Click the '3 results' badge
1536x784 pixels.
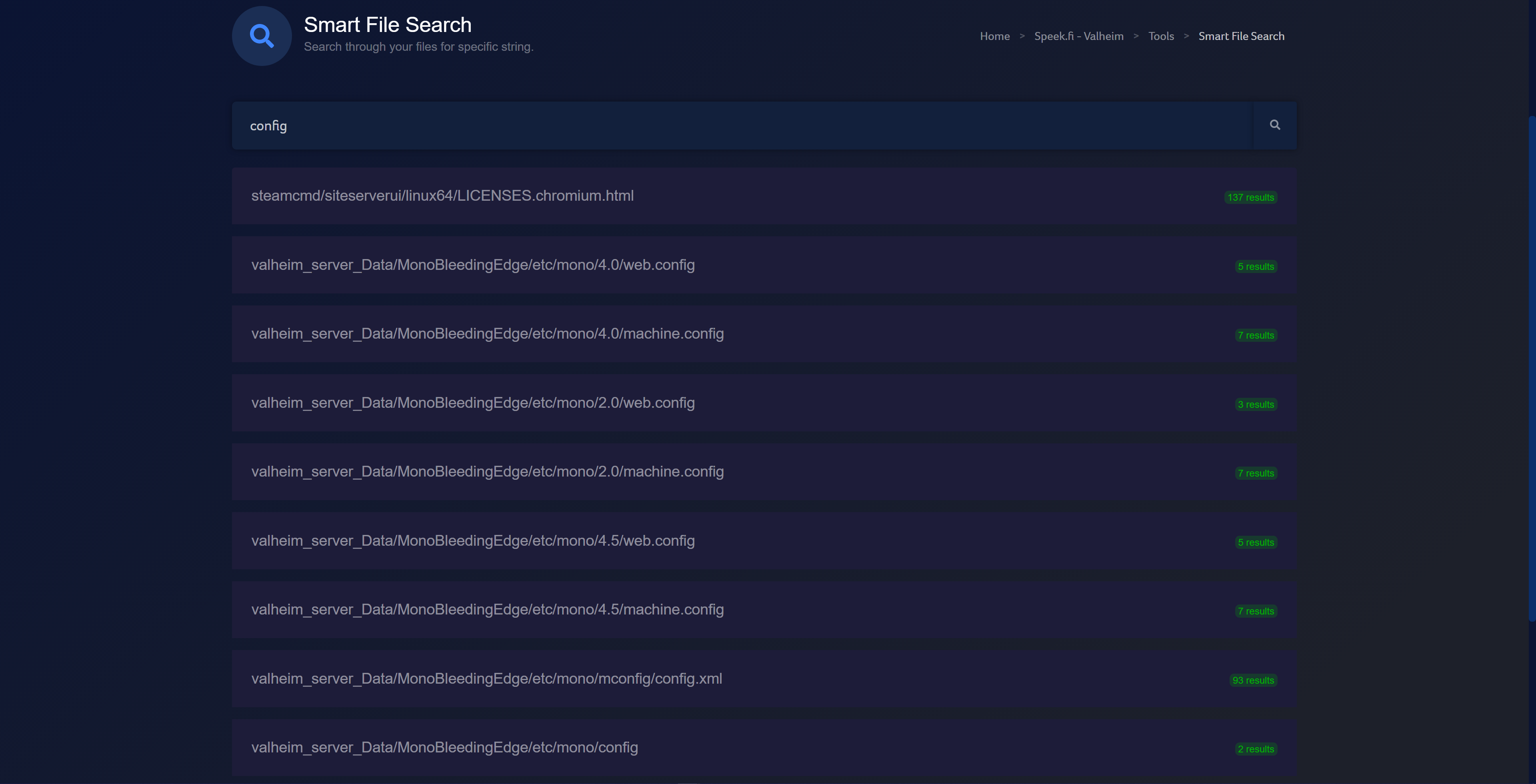coord(1256,405)
